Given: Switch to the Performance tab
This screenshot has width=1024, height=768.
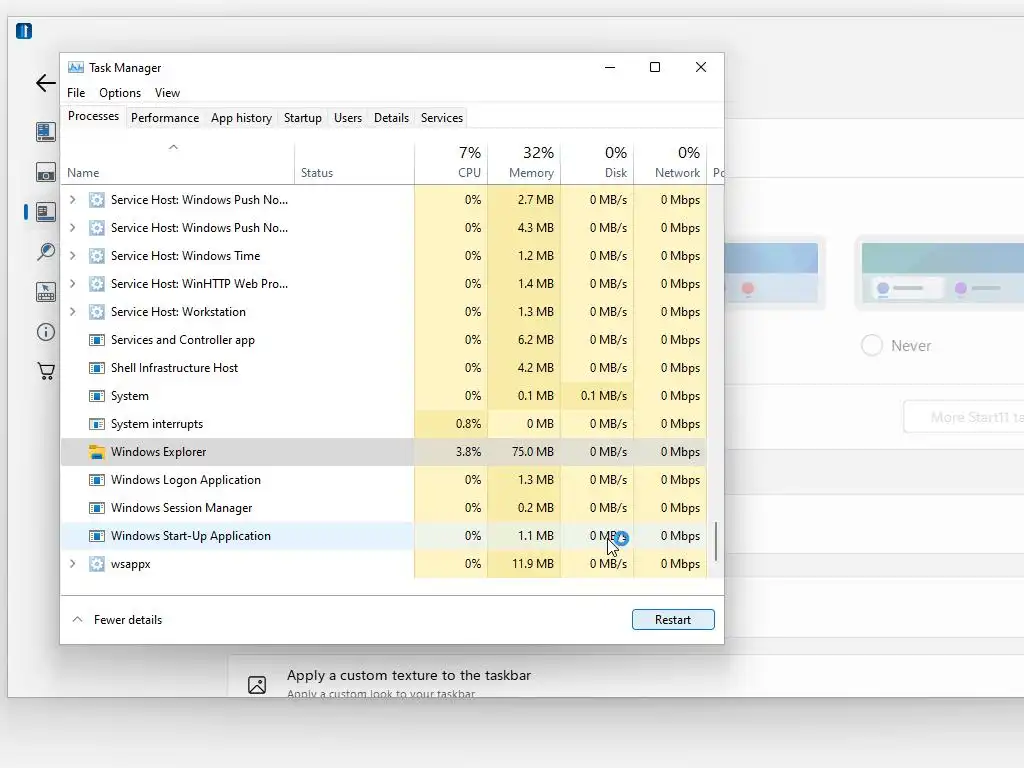Looking at the screenshot, I should coord(165,118).
